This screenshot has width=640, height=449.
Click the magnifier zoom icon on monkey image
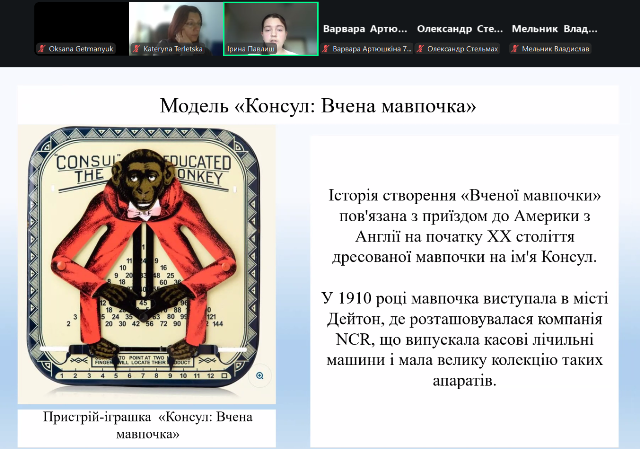(x=260, y=376)
